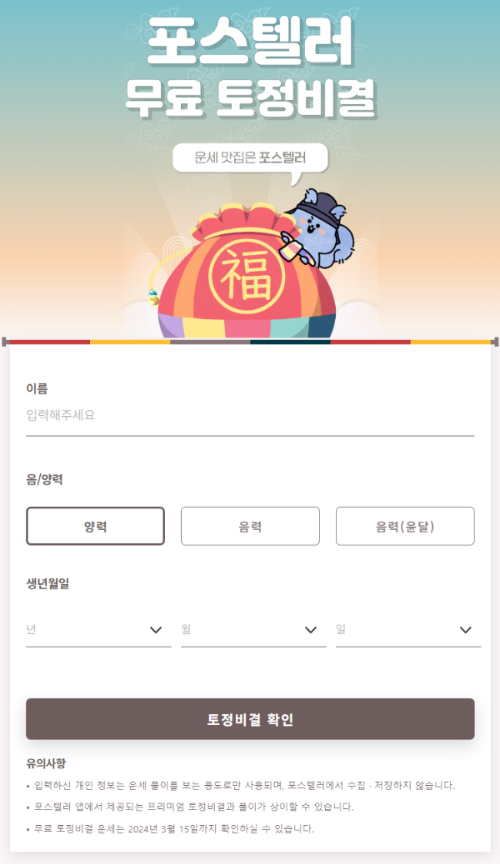The image size is (500, 864).
Task: Focus the 이름 name input field
Action: [x=250, y=417]
